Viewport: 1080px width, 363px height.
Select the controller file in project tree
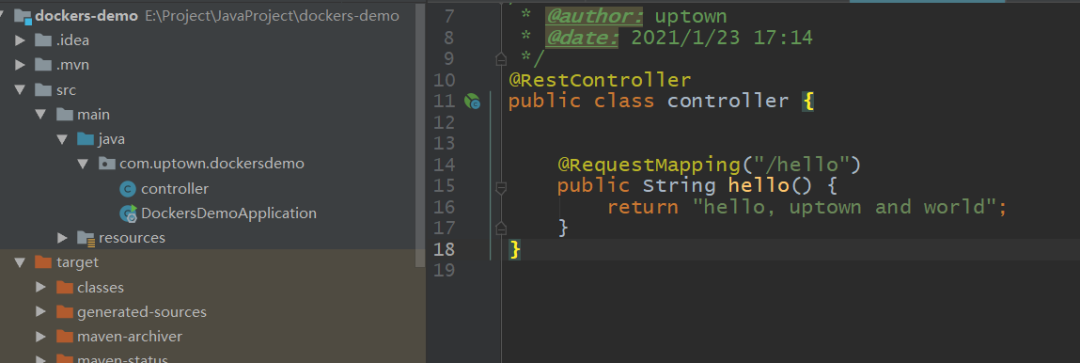(174, 189)
